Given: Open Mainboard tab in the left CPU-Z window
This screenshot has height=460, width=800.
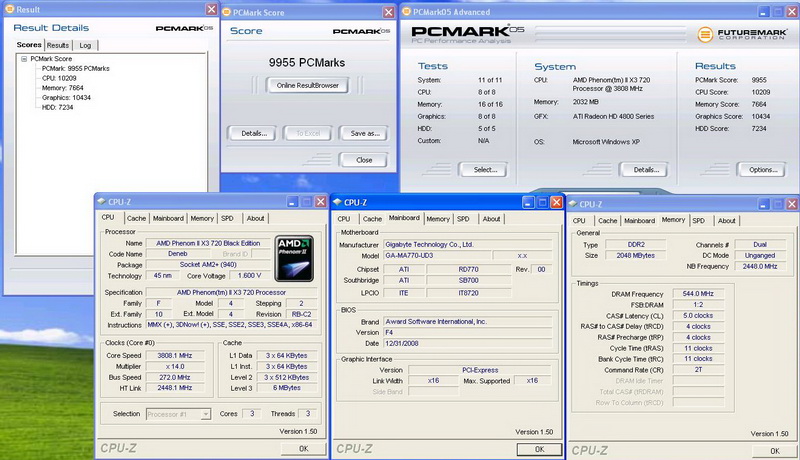Looking at the screenshot, I should [x=168, y=218].
